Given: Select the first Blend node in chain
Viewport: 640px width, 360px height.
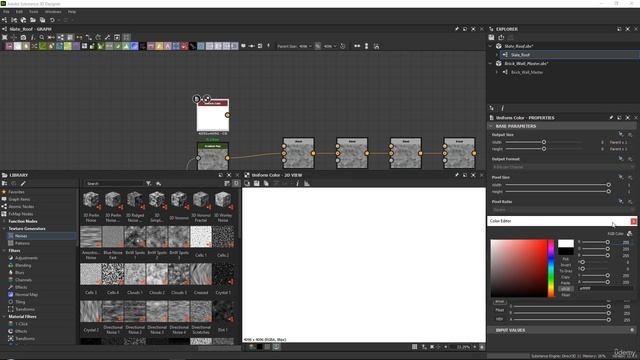Looking at the screenshot, I should (298, 153).
